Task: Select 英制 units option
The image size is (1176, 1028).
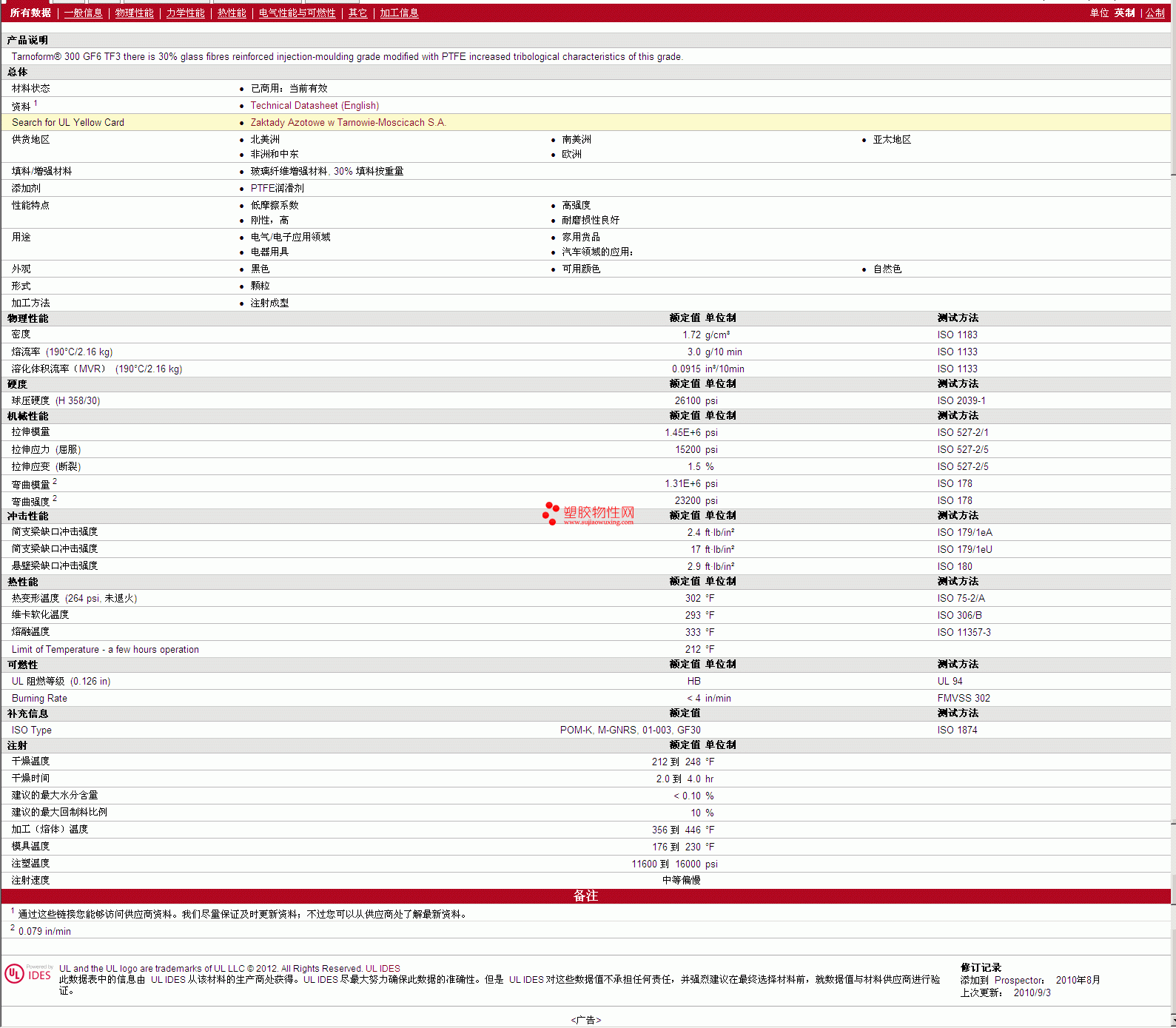Action: [x=1124, y=13]
